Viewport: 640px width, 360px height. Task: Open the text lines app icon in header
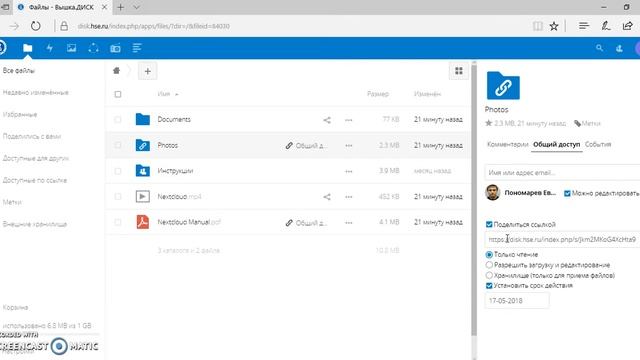(x=137, y=48)
